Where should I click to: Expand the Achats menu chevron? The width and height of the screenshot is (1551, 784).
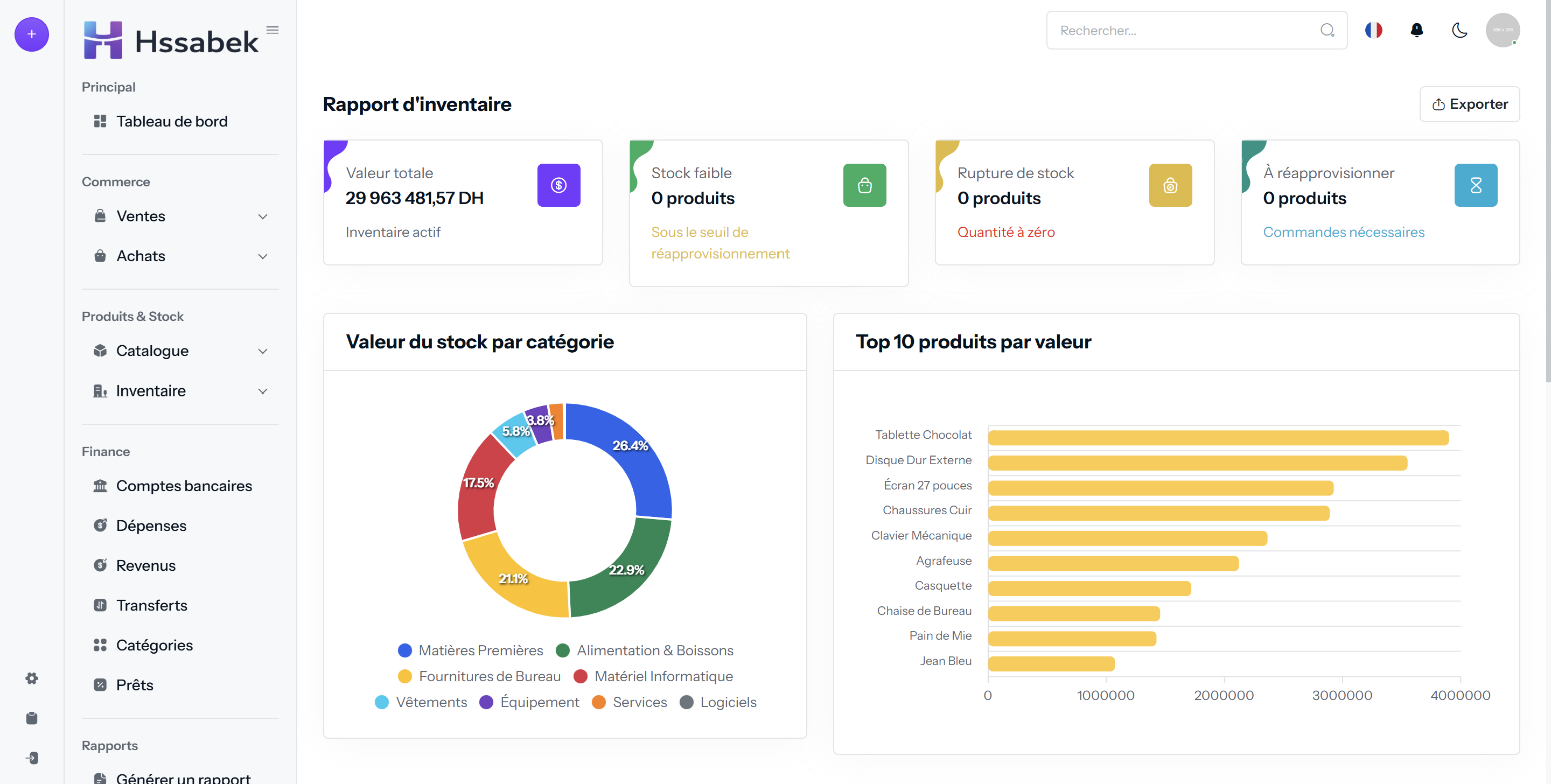262,256
